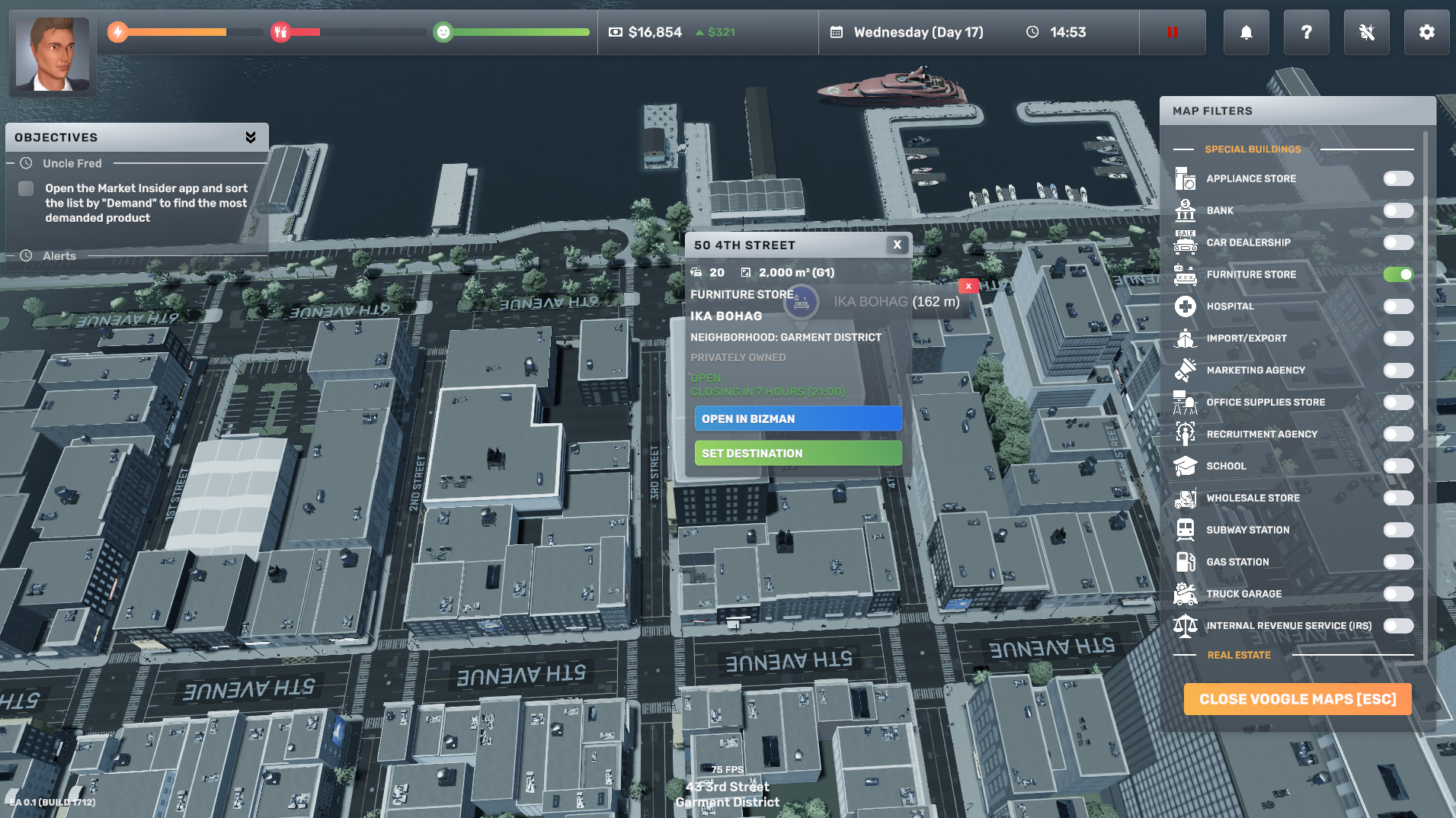Expand the Uncle Fred objective section
The height and width of the screenshot is (818, 1456).
click(72, 163)
